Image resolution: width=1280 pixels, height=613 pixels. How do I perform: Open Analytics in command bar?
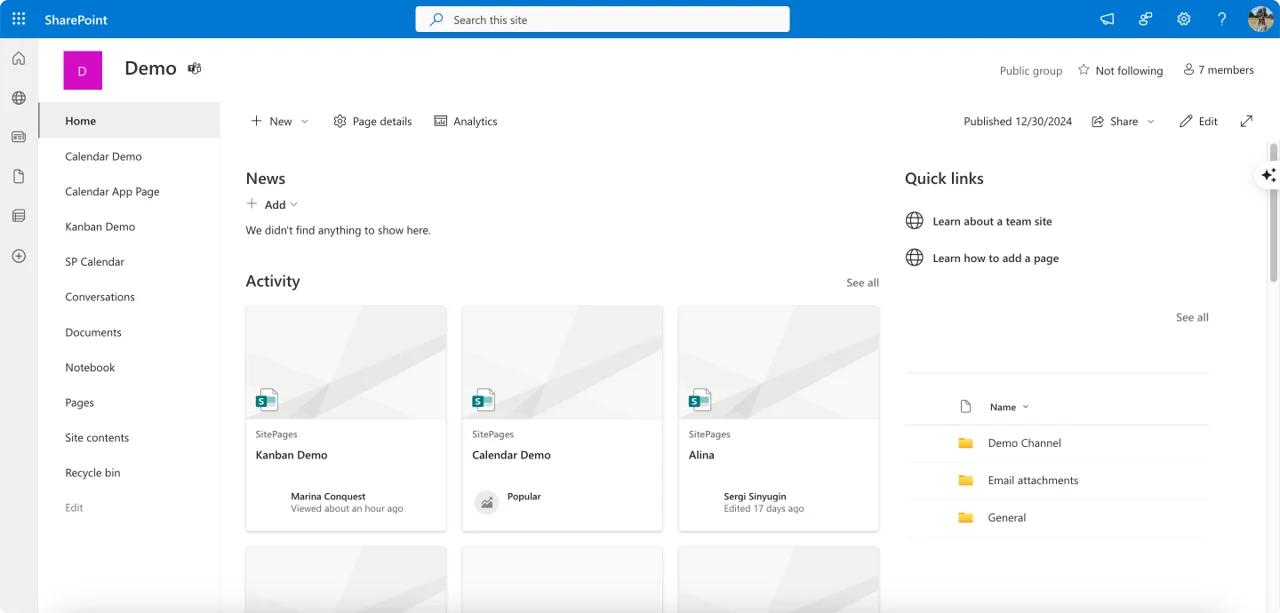coord(465,121)
